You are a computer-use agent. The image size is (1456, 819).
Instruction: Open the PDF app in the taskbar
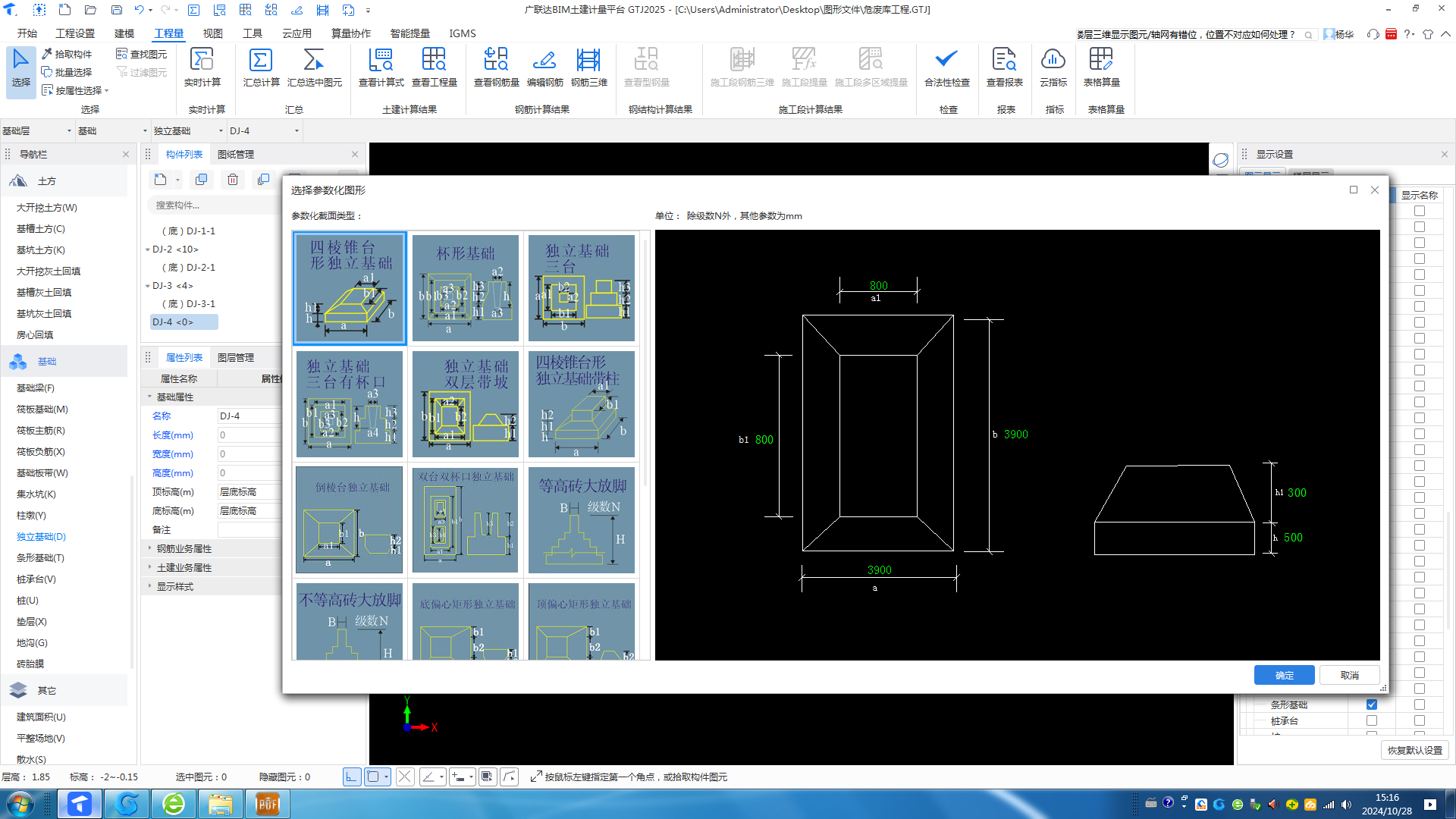(x=268, y=804)
